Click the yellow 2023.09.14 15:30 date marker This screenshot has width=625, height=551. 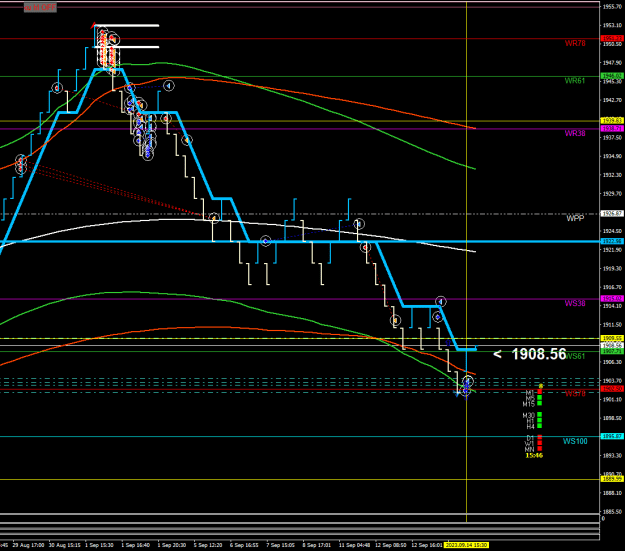pos(466,545)
